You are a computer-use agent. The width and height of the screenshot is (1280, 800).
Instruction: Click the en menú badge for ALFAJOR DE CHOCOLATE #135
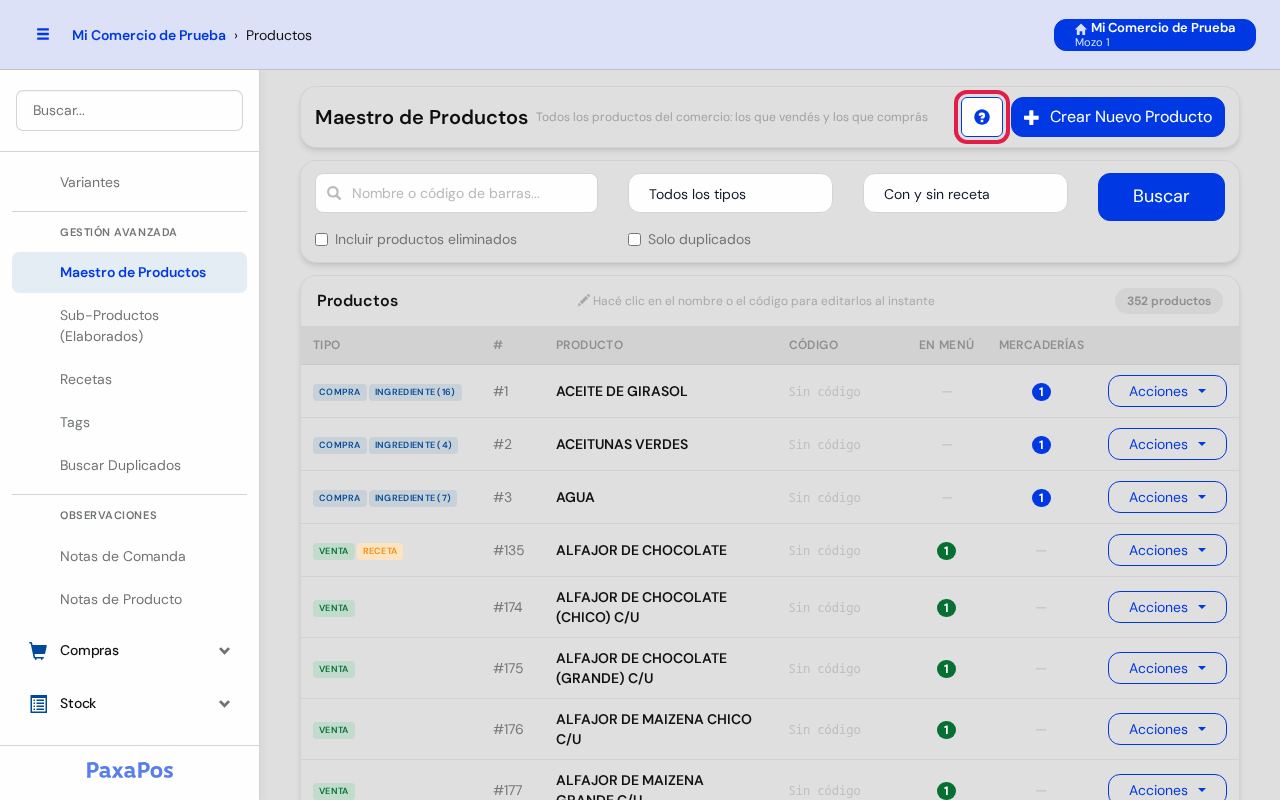tap(946, 551)
